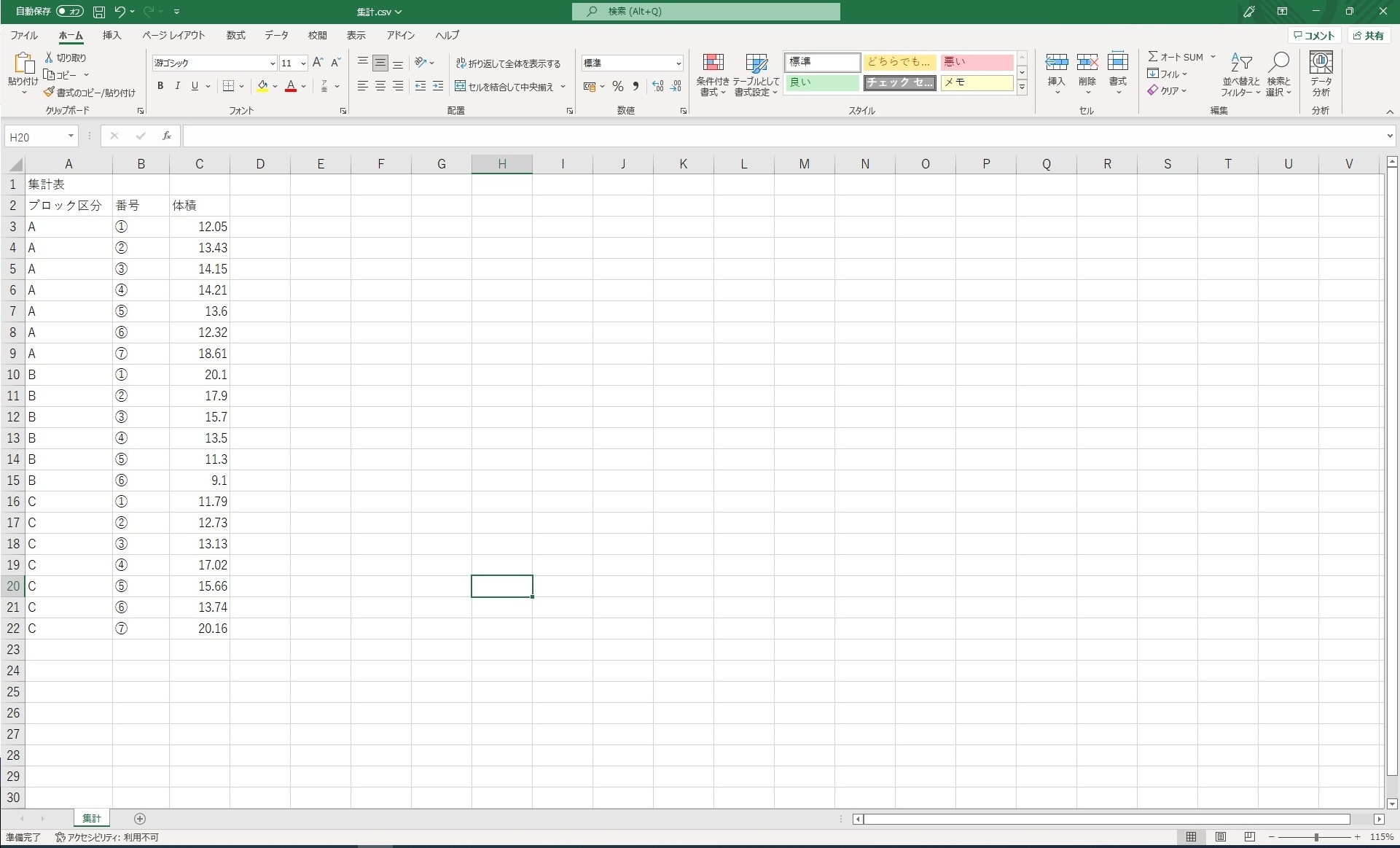Click the Format cells icon
Viewport: 1400px width, 848px height.
click(x=1118, y=63)
